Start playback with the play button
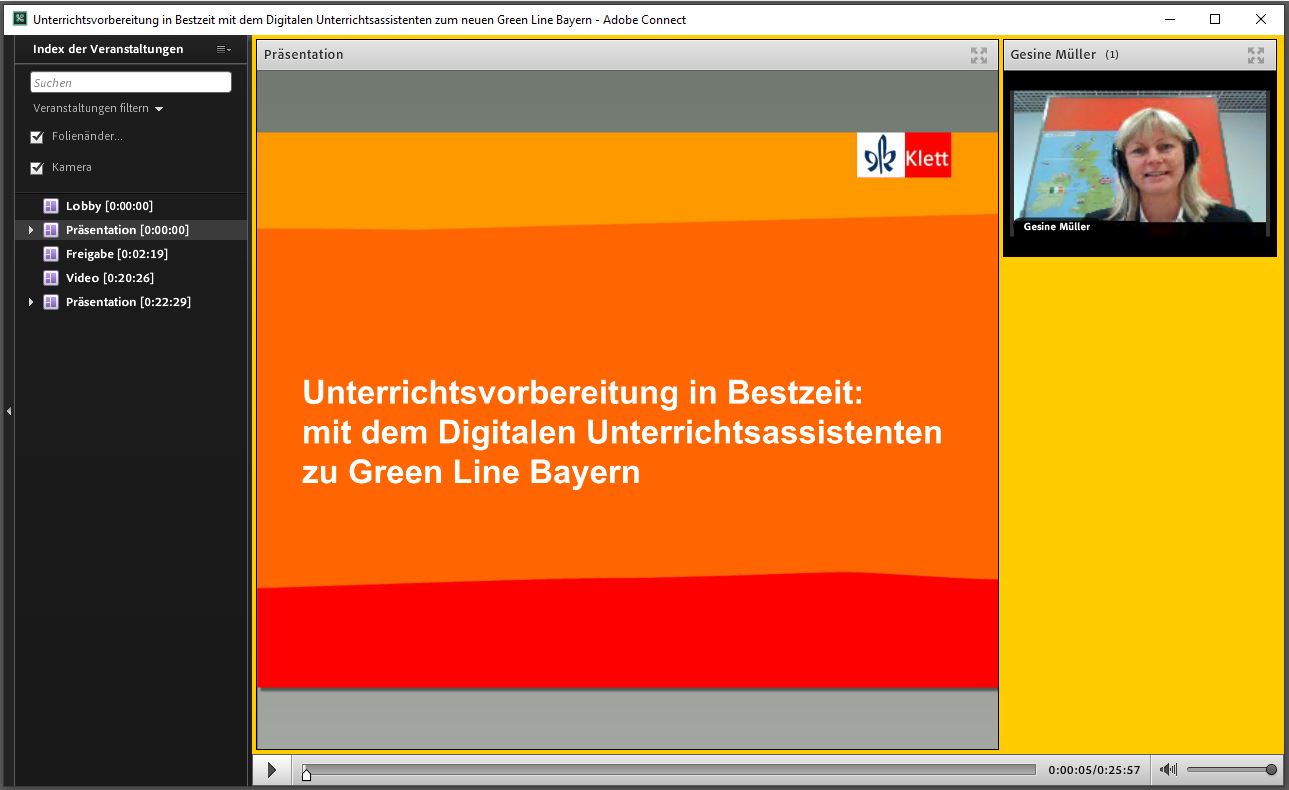The width and height of the screenshot is (1289, 790). (271, 770)
